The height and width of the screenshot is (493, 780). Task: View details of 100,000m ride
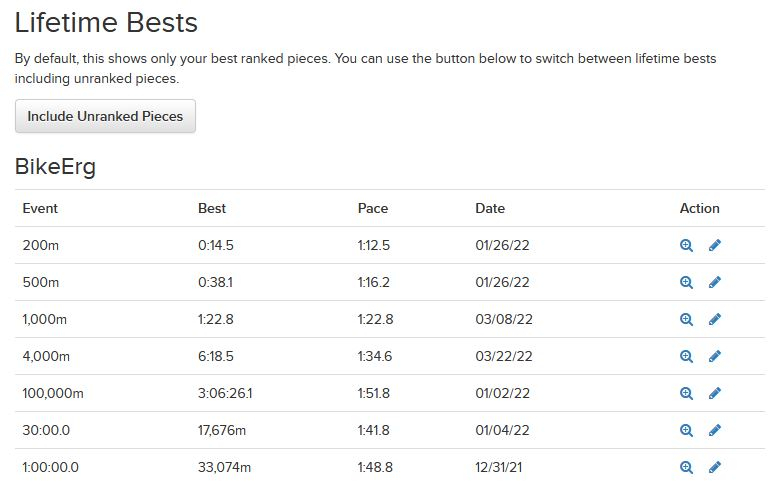686,393
